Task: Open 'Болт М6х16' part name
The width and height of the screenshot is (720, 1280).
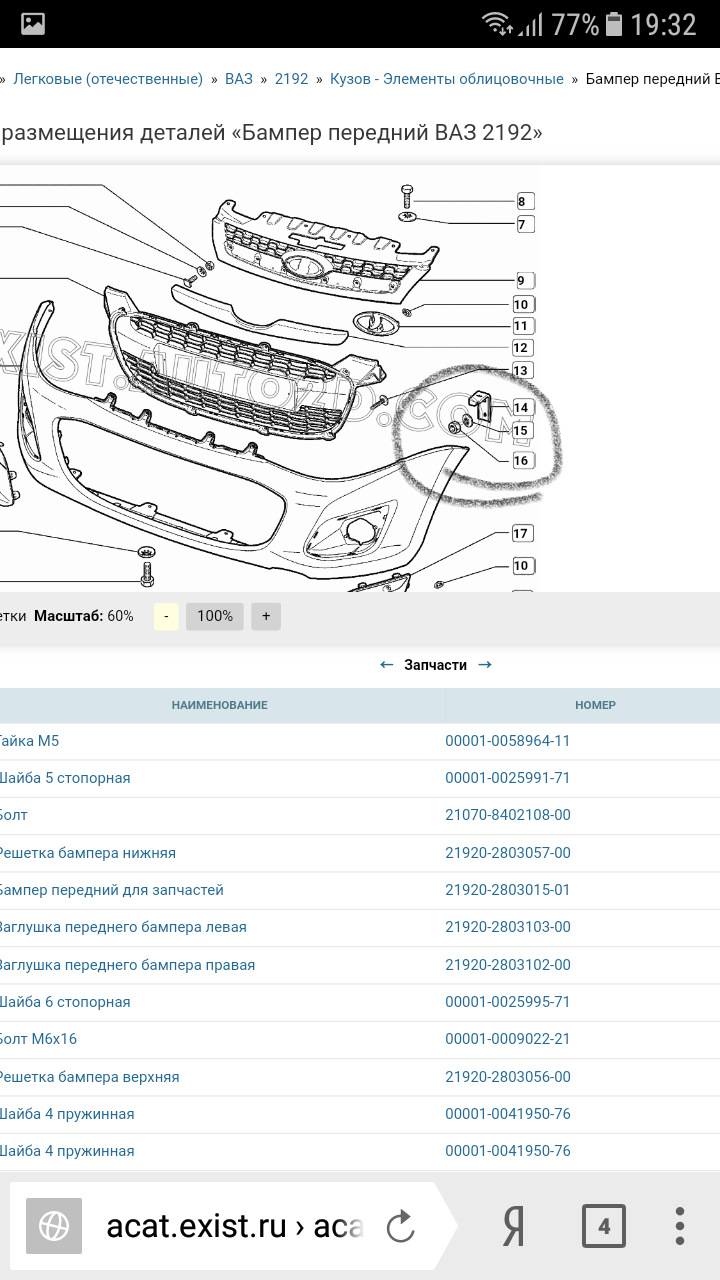Action: (x=38, y=1039)
